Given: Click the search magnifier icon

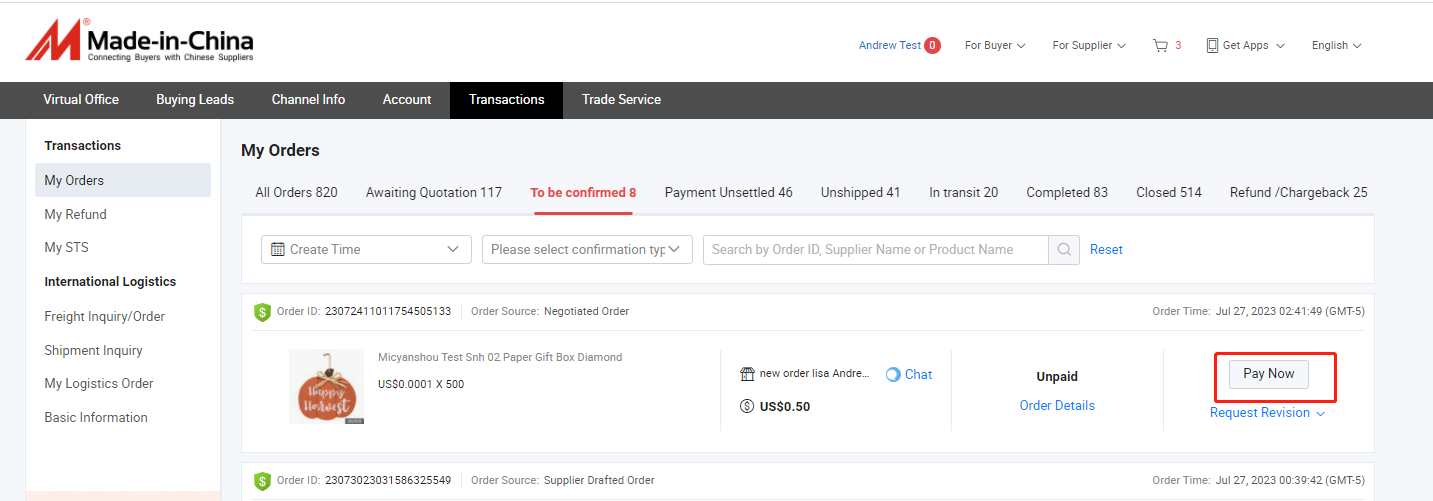Looking at the screenshot, I should (1064, 250).
